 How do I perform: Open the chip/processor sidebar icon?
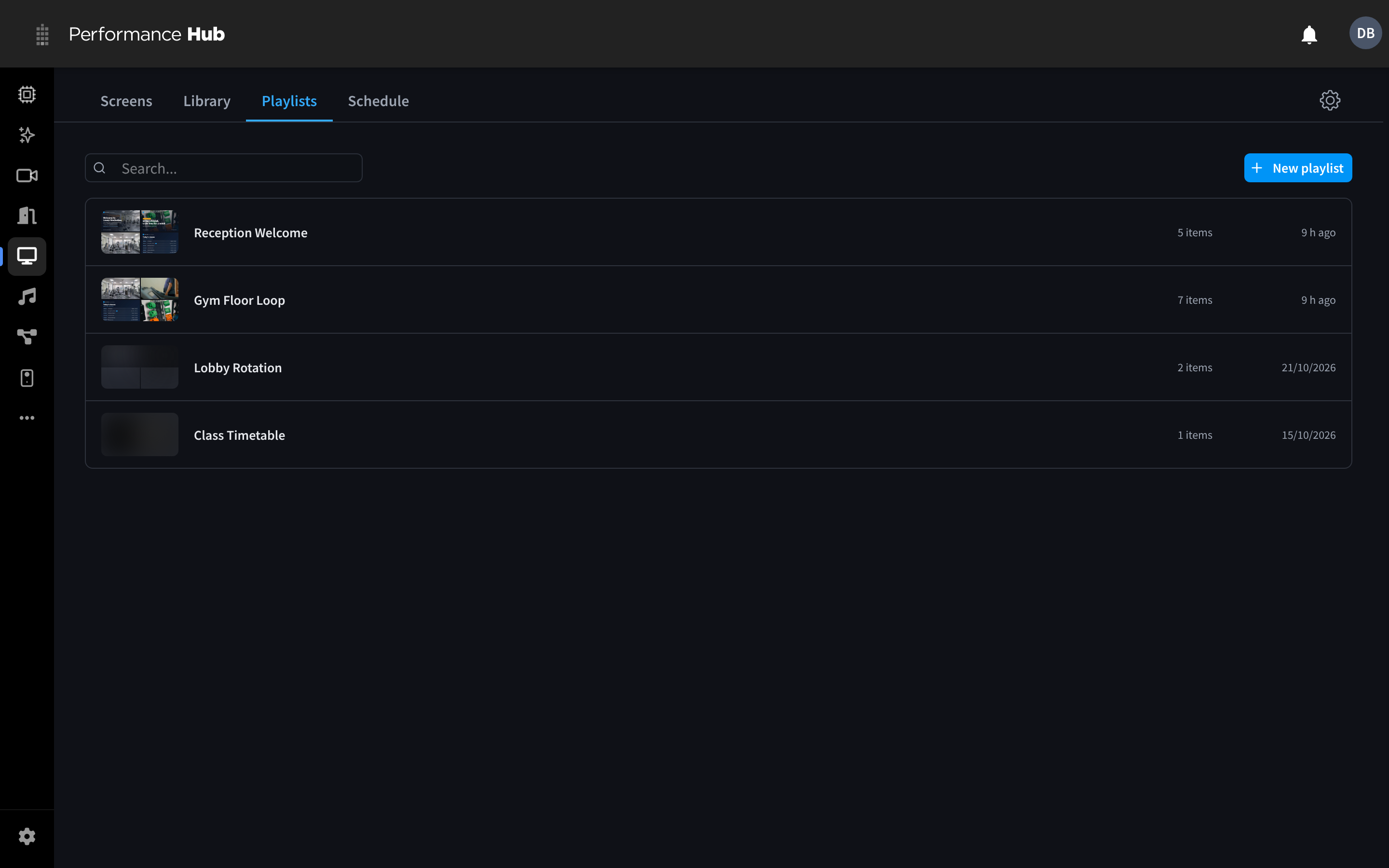27,94
